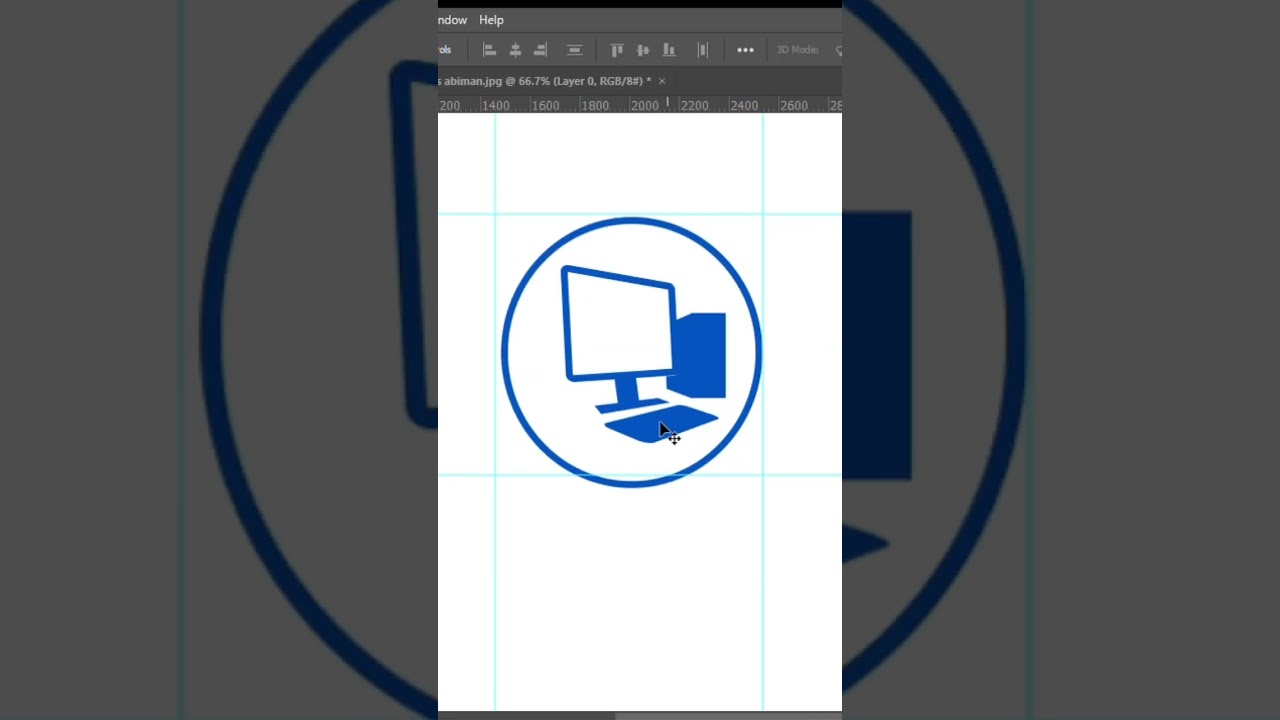This screenshot has width=1280, height=720.
Task: Click the 3D Mode label in options bar
Action: (797, 50)
